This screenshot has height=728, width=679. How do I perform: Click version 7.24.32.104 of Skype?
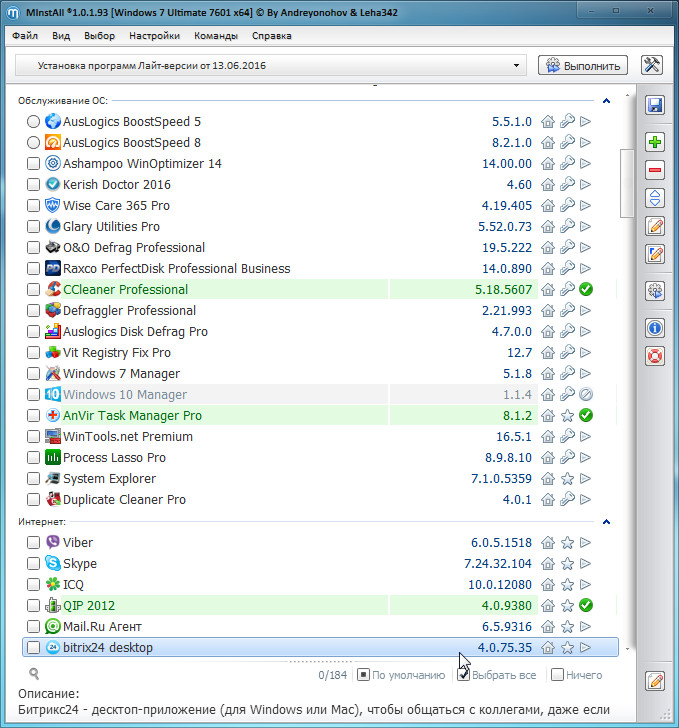pyautogui.click(x=498, y=564)
